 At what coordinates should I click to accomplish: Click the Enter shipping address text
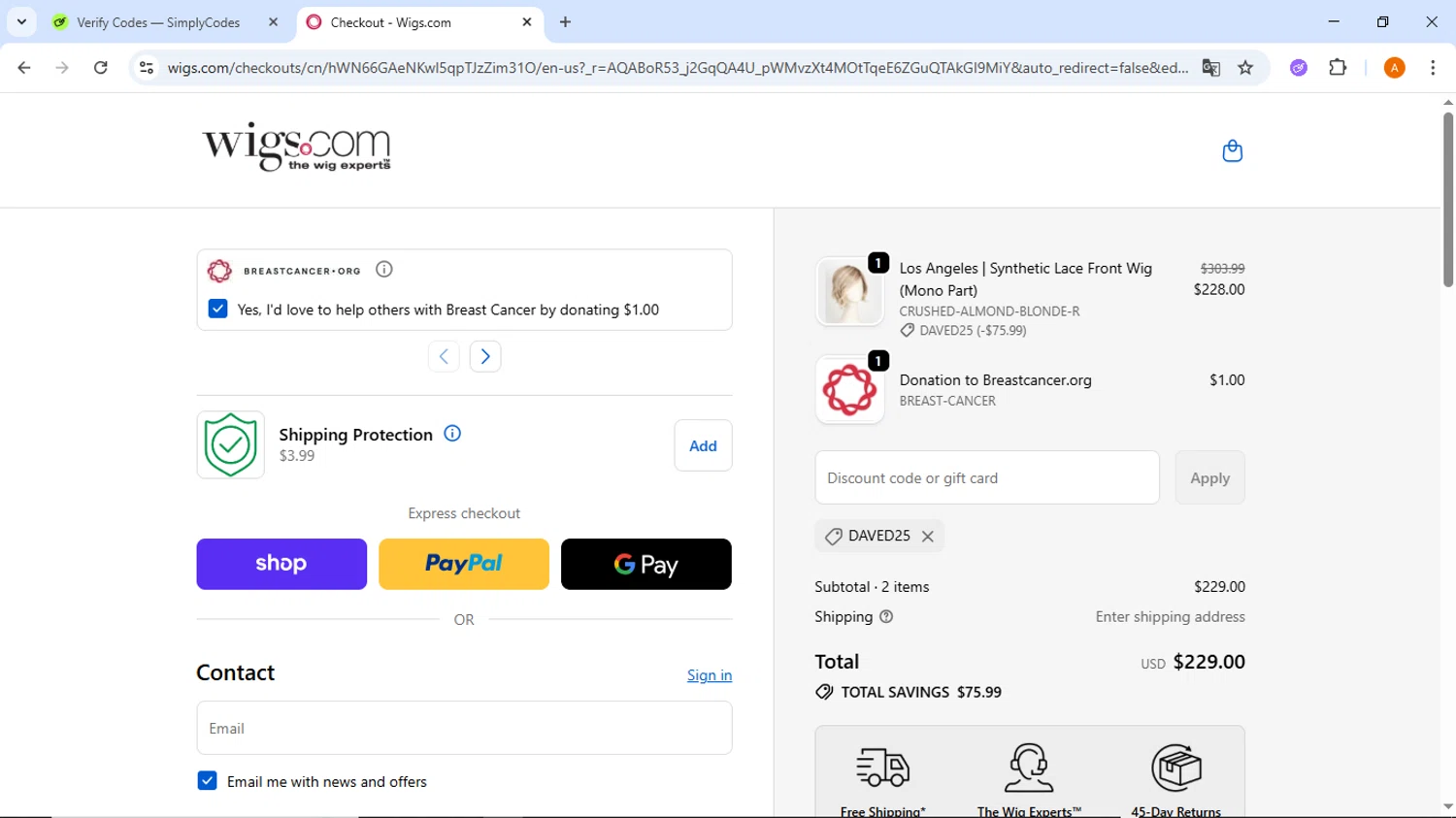(x=1170, y=617)
